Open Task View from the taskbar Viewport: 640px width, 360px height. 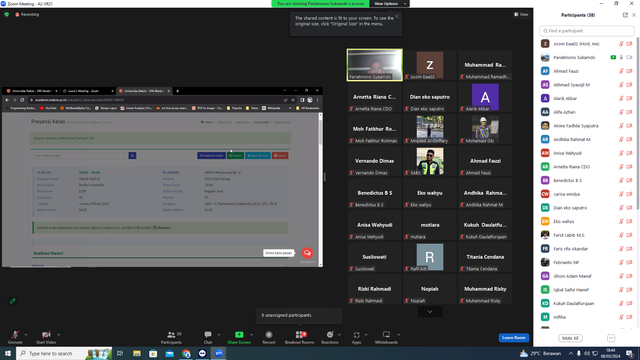(x=120, y=353)
